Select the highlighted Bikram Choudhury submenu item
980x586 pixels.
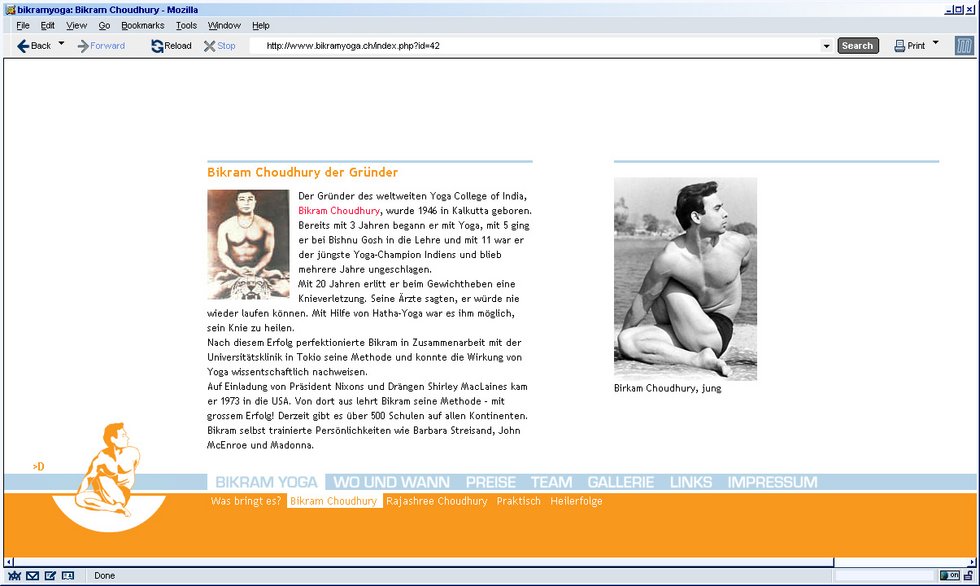click(x=334, y=501)
